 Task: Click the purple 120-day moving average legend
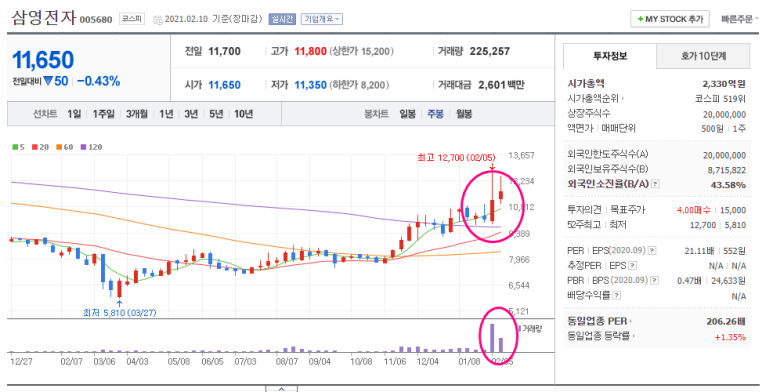[x=91, y=147]
